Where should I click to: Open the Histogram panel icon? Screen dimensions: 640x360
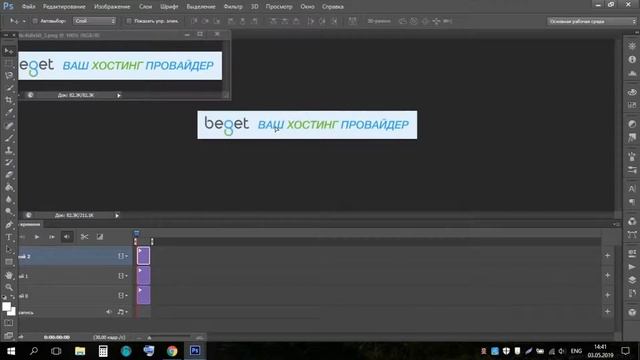(632, 73)
